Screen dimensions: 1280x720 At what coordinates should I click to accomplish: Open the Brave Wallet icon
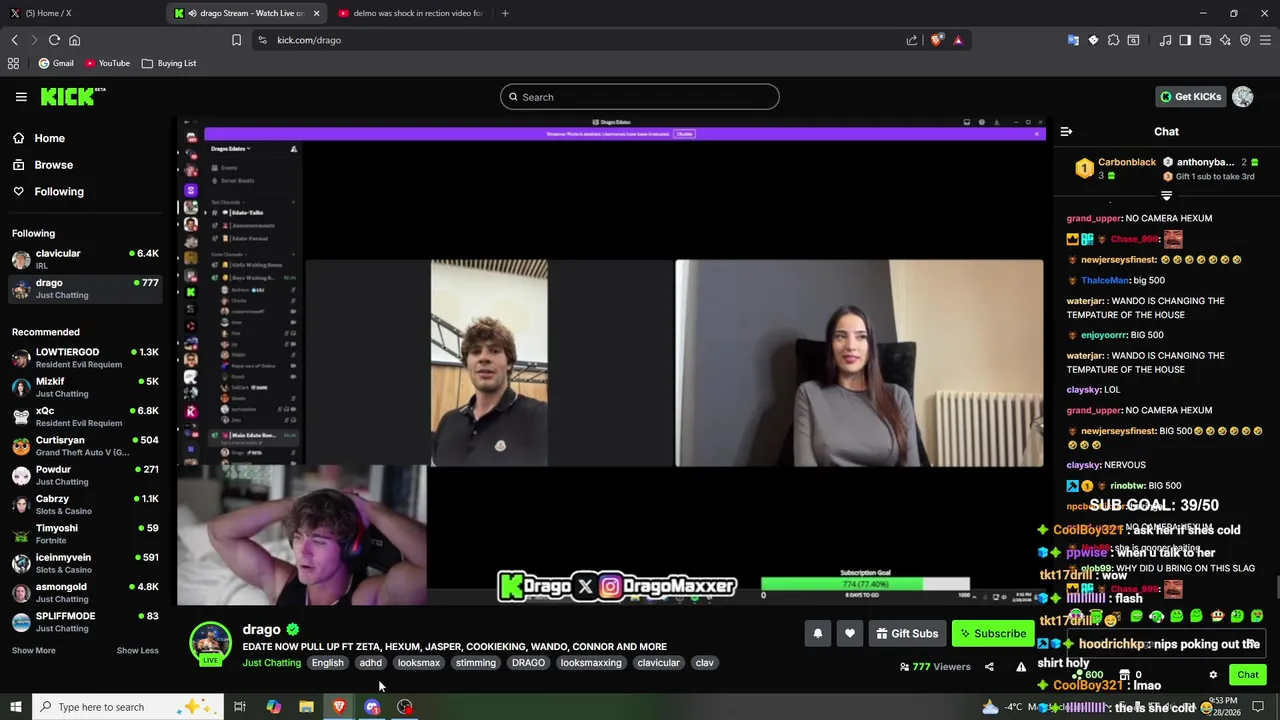pos(1205,40)
